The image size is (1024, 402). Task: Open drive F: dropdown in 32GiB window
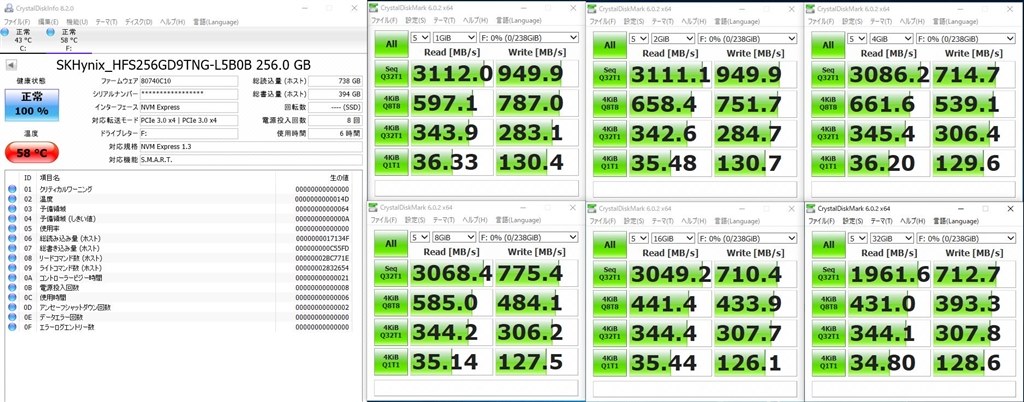(x=965, y=238)
